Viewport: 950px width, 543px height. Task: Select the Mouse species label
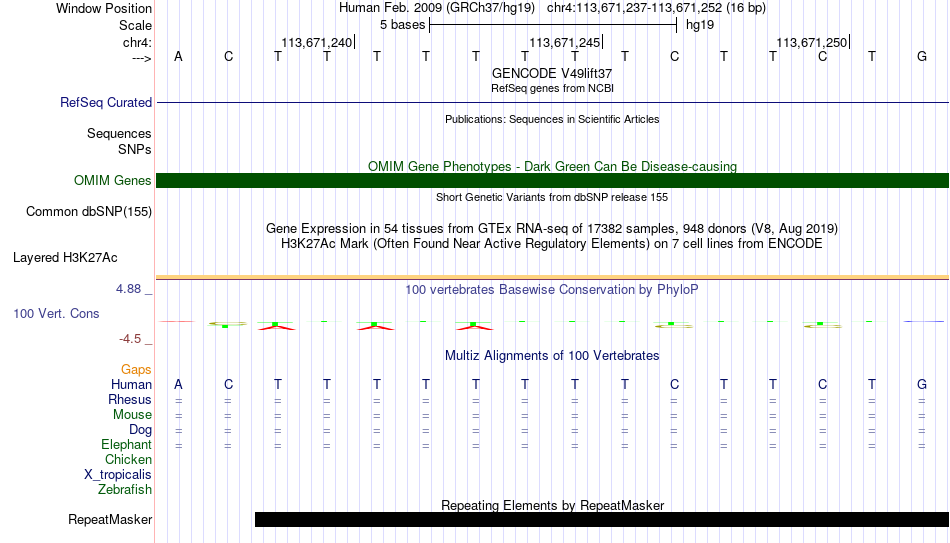click(132, 415)
